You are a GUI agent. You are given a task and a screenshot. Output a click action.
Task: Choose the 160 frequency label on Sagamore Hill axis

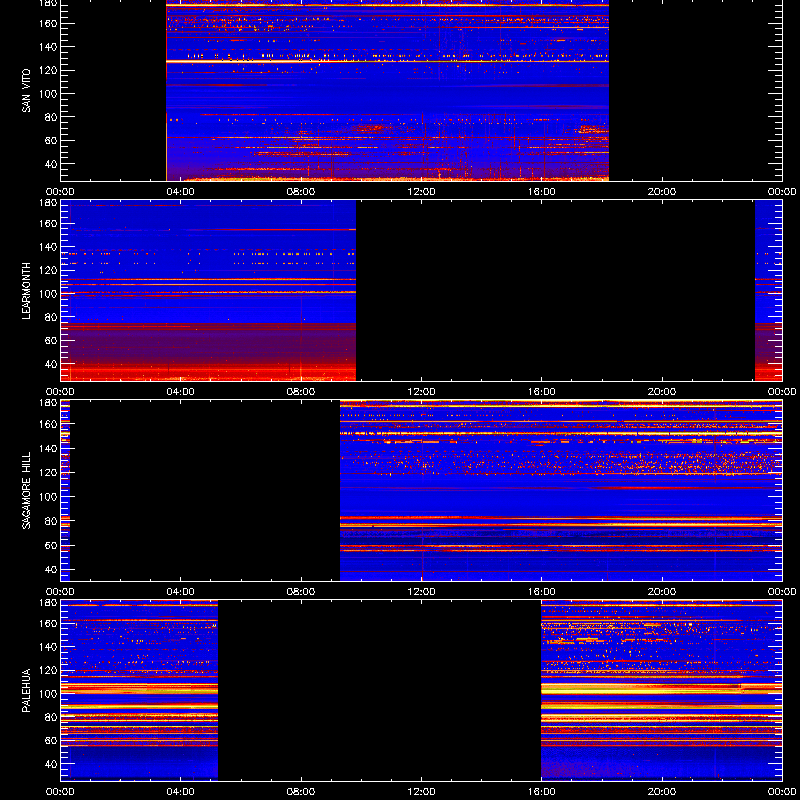[49, 424]
